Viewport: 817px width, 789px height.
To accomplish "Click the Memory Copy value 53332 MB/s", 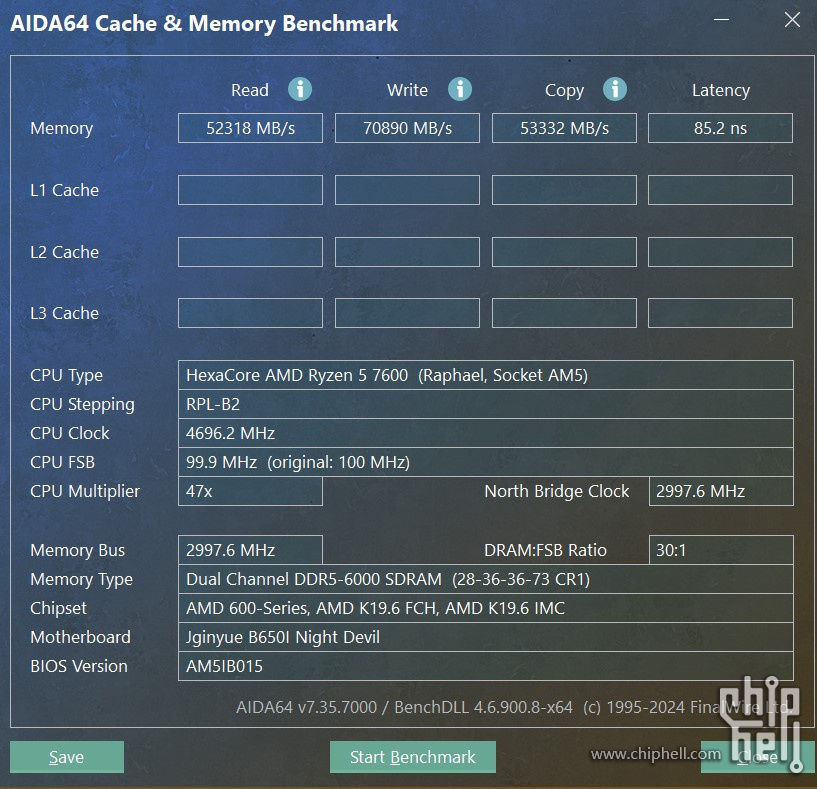I will [x=564, y=128].
